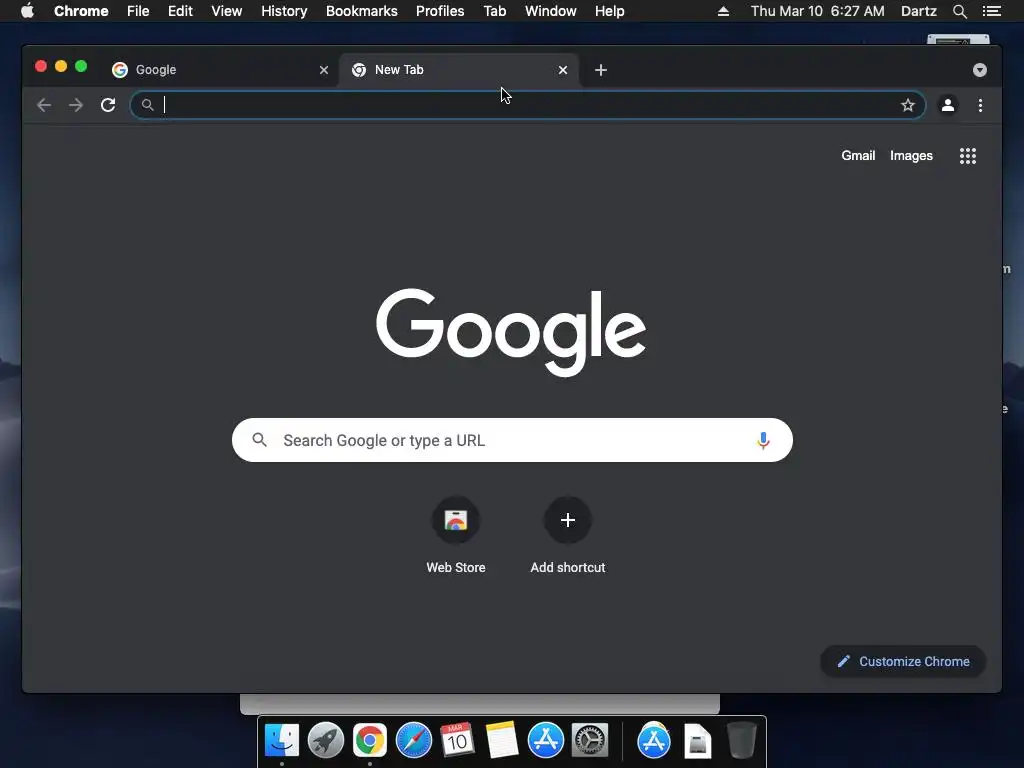This screenshot has width=1024, height=768.
Task: Go back using the back arrow
Action: [x=44, y=105]
